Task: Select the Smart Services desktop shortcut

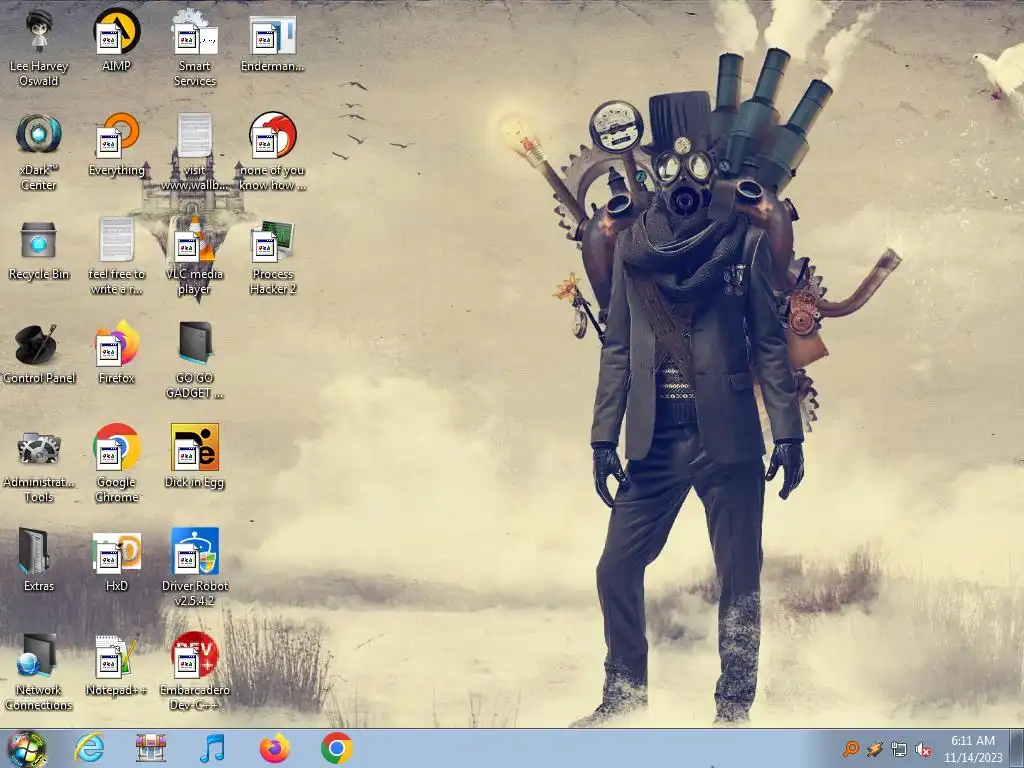Action: pyautogui.click(x=195, y=47)
